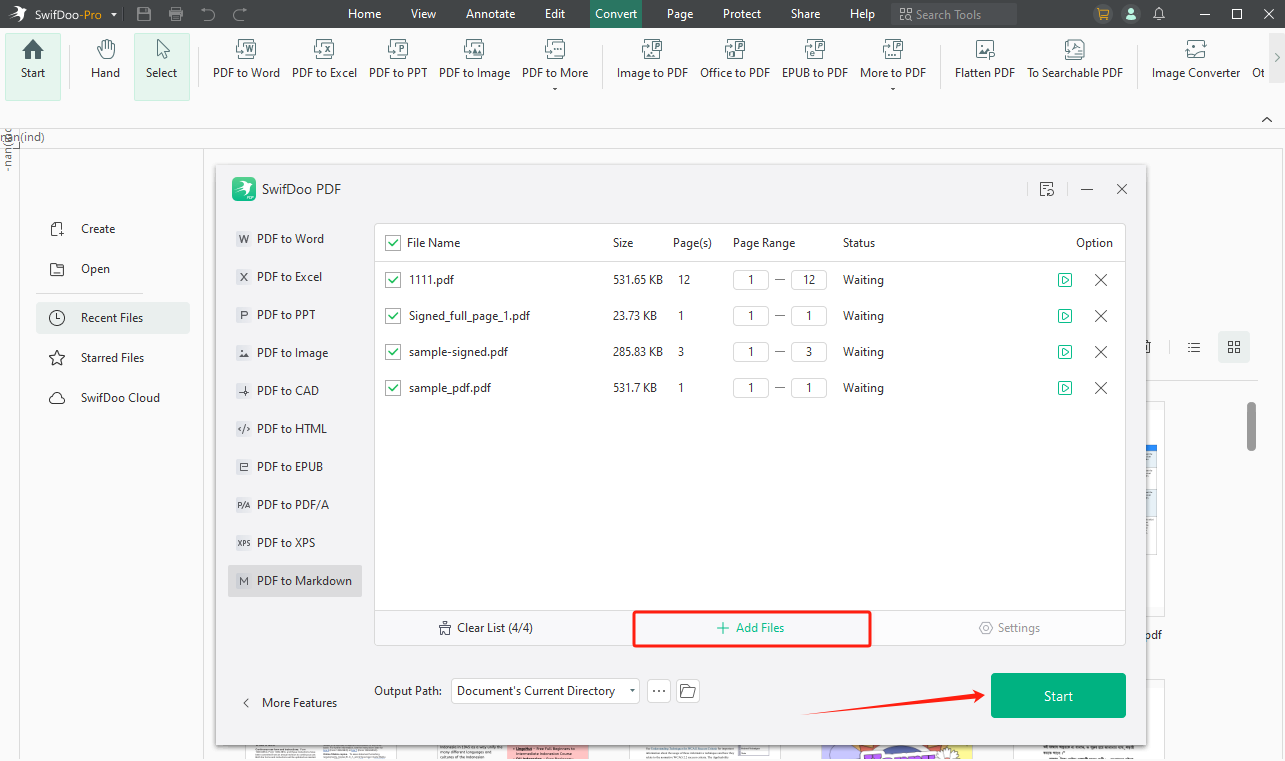Open the Protect ribbon tab
This screenshot has height=761, width=1285.
[742, 14]
